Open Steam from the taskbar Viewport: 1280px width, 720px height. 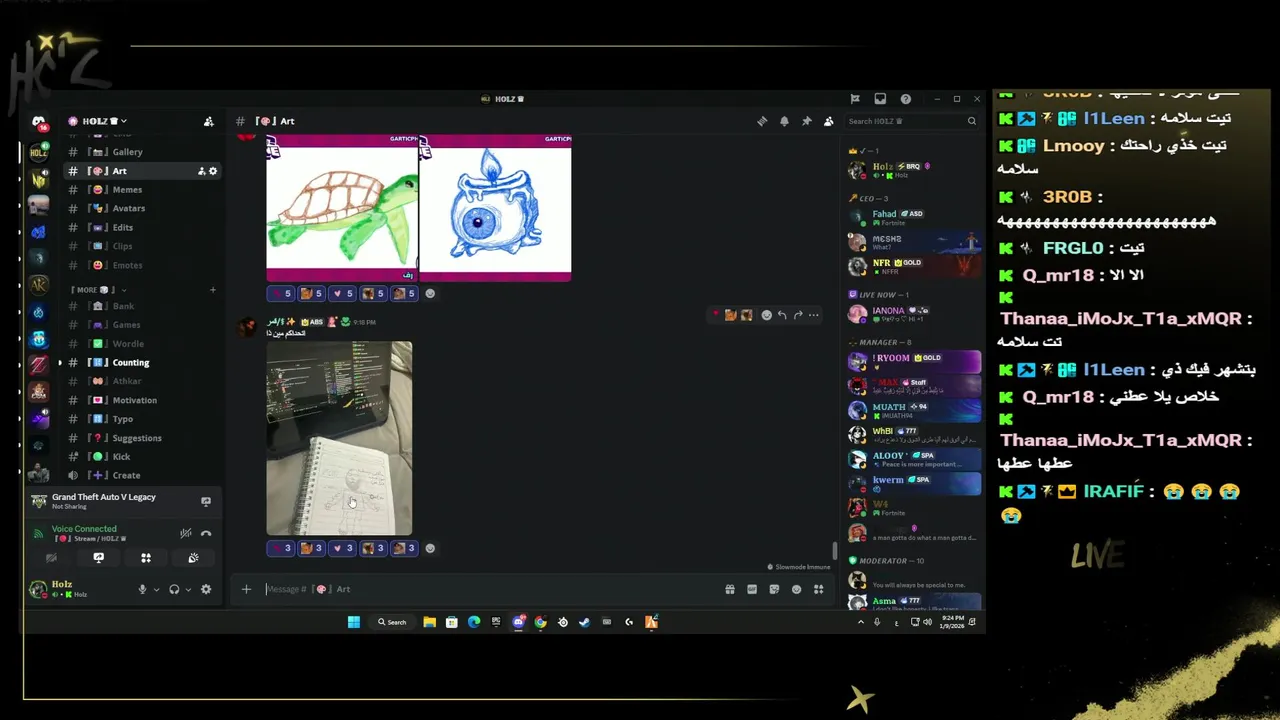[584, 622]
